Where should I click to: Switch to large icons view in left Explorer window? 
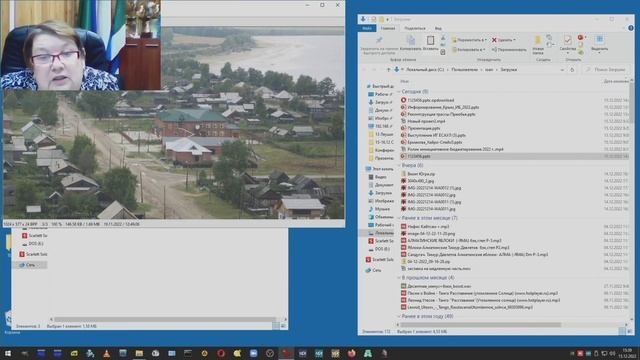[x=283, y=326]
